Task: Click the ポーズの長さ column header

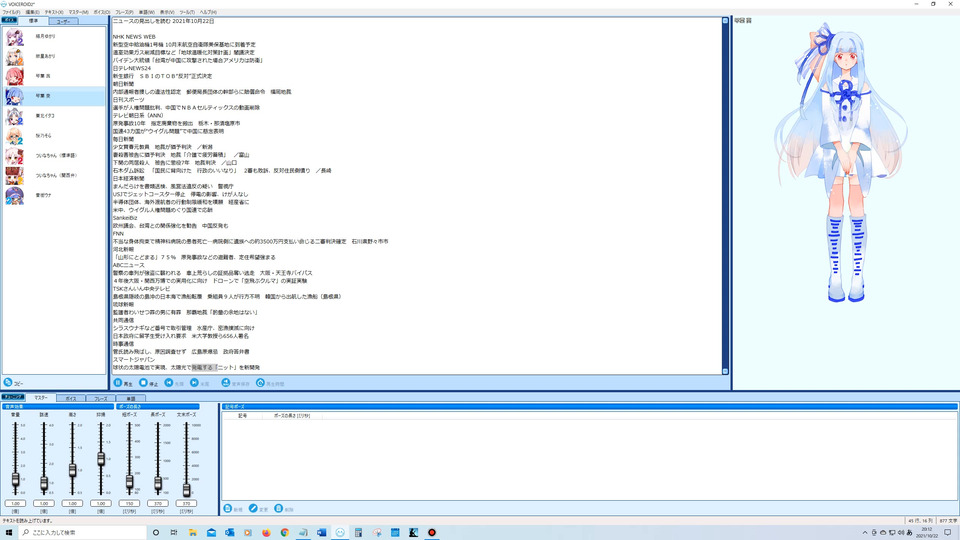Action: (292, 416)
